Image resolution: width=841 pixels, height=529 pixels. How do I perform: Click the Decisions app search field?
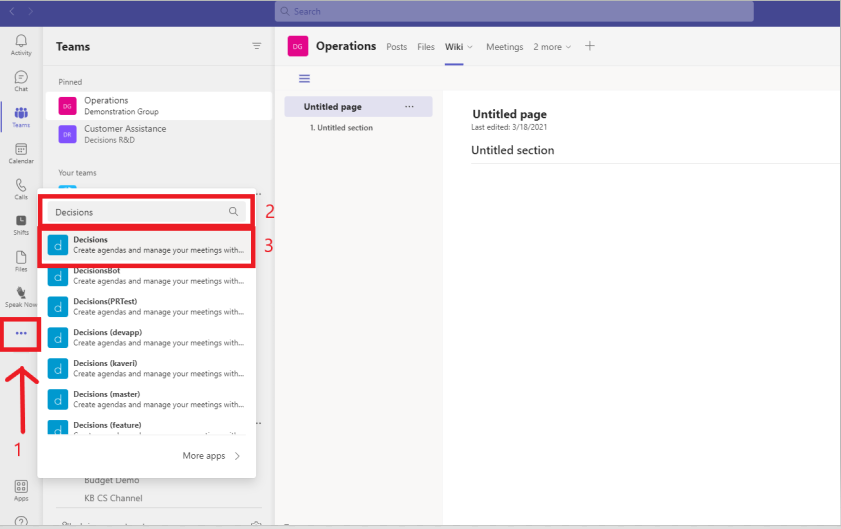[x=146, y=212]
